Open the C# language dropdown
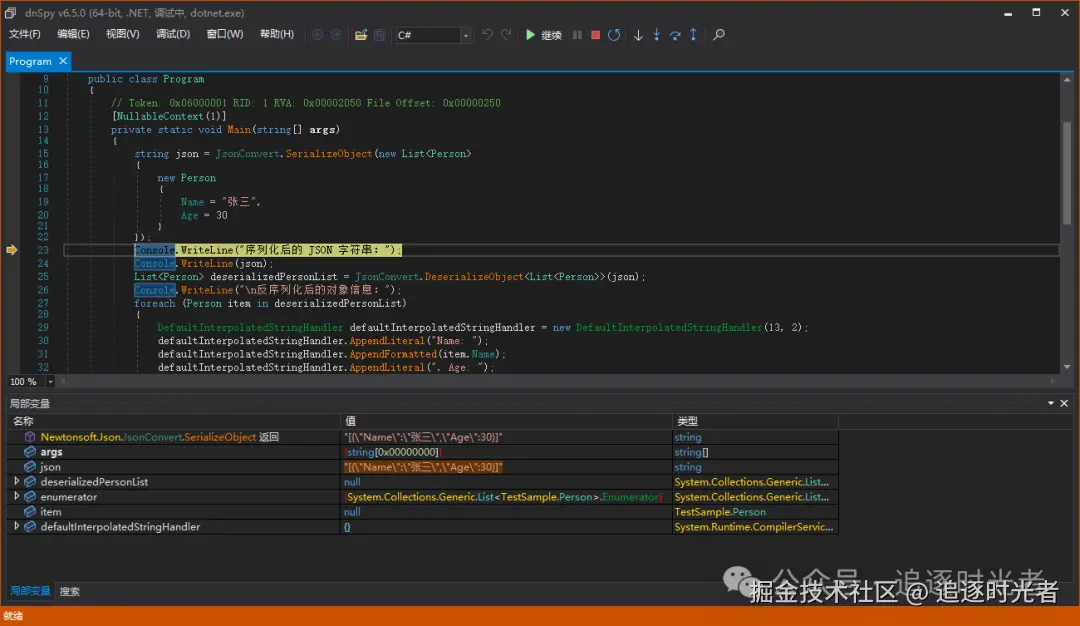Screen dimensions: 1080x626 click(465, 35)
